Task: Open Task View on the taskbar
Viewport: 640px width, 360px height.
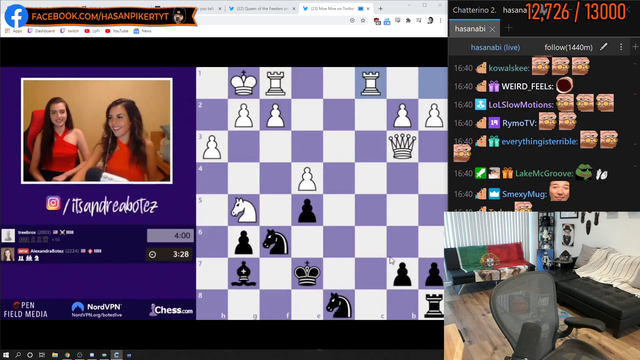Action: [42, 355]
